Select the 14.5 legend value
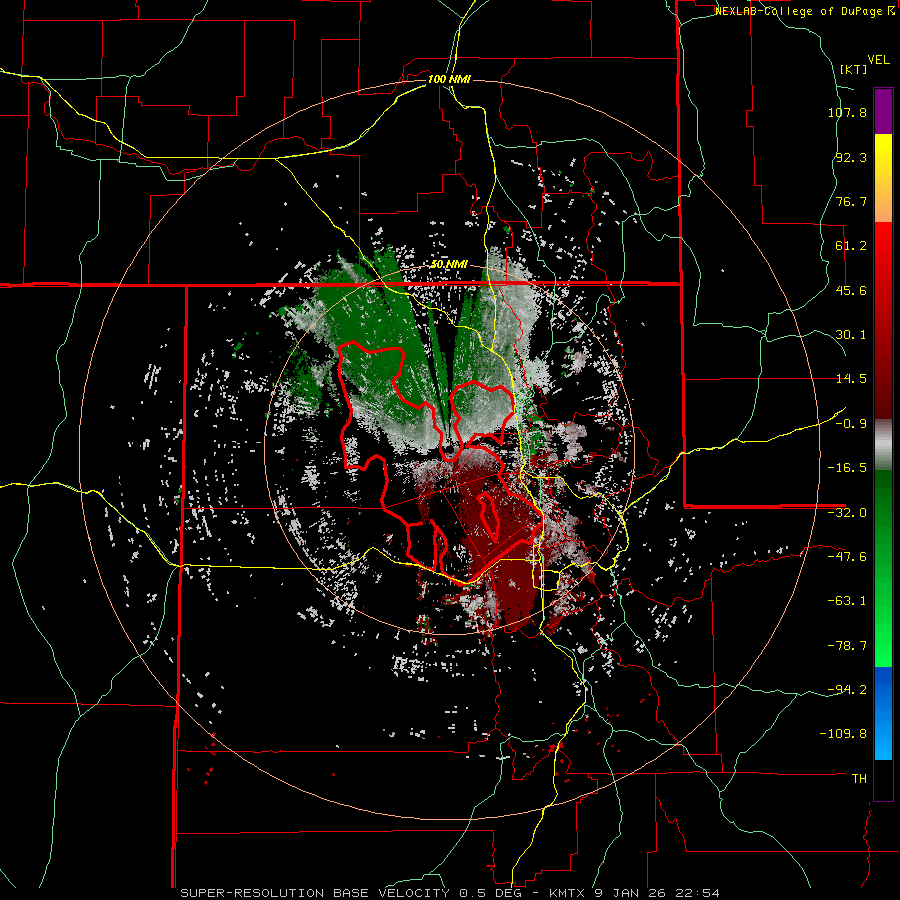 click(x=851, y=379)
